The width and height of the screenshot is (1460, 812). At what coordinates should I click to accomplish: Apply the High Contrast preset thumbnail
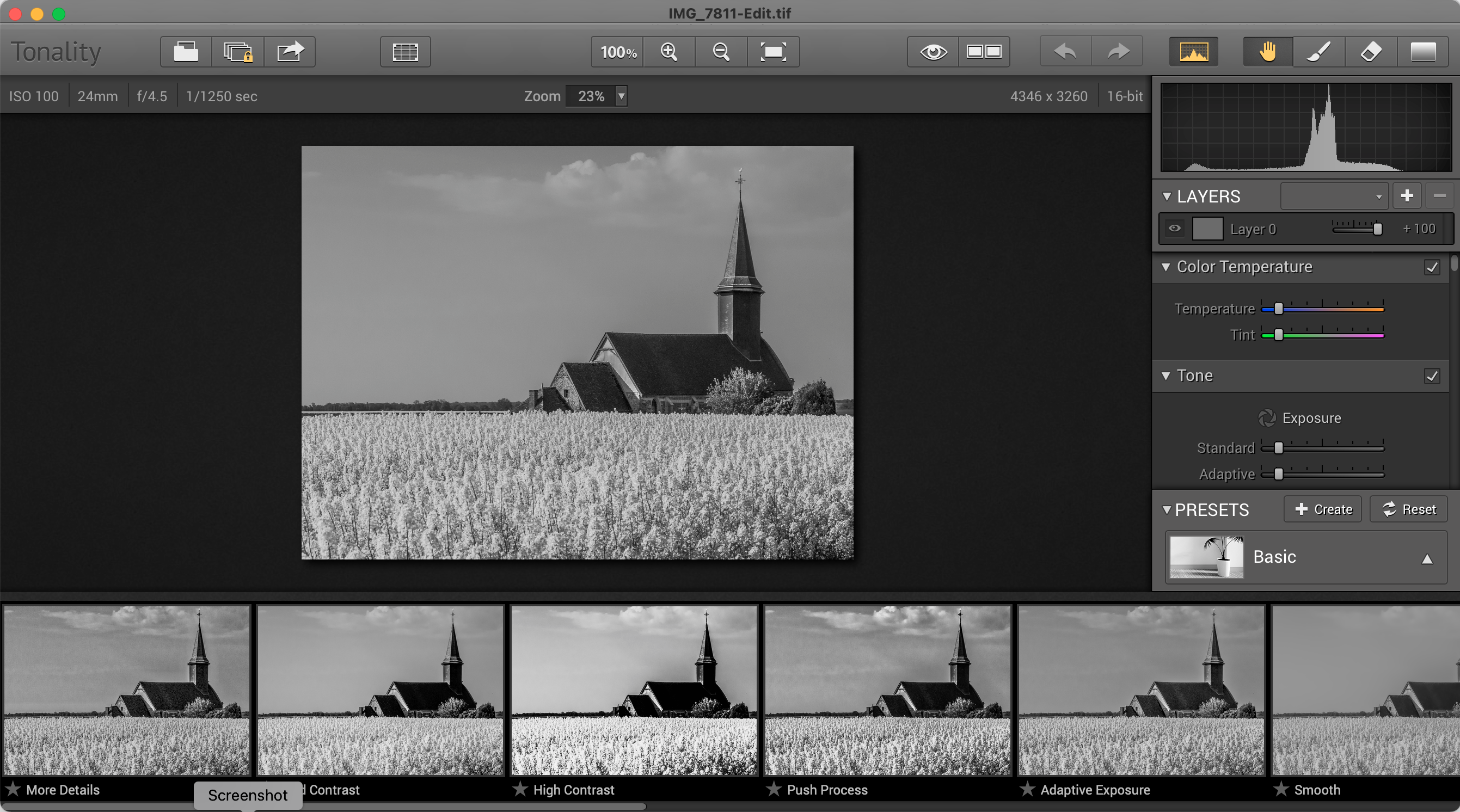pyautogui.click(x=634, y=690)
